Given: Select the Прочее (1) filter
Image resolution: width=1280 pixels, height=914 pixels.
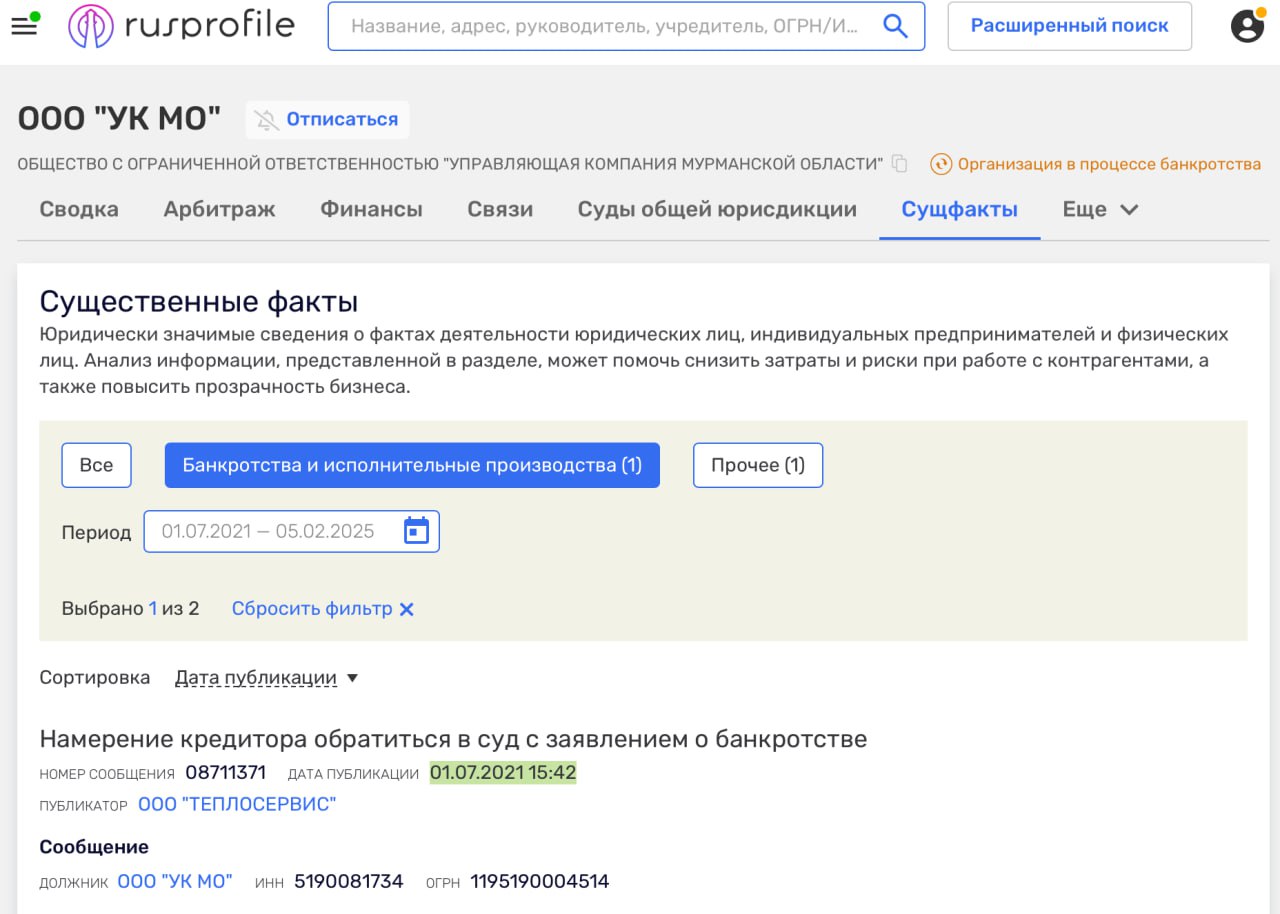Looking at the screenshot, I should pos(758,465).
